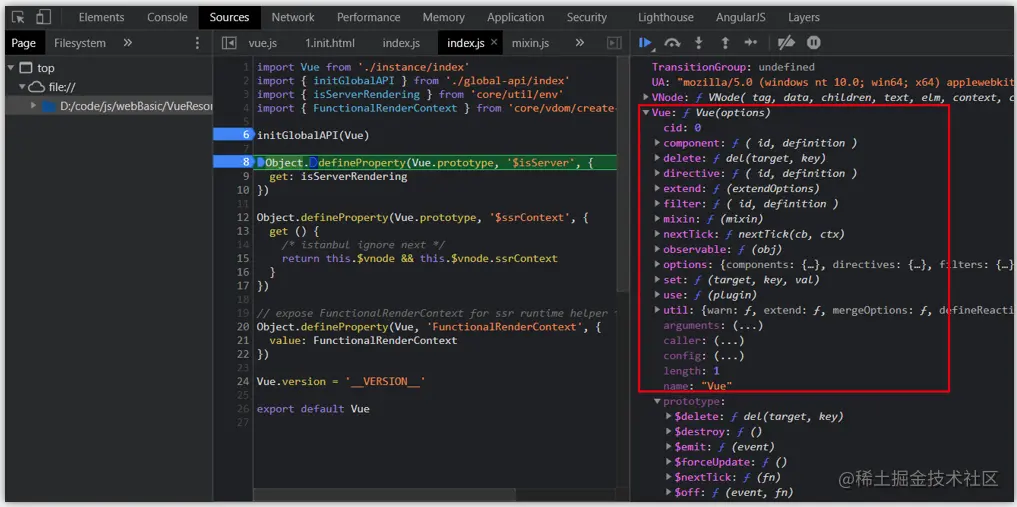This screenshot has height=507, width=1017.
Task: Resume script execution in debugger
Action: click(645, 43)
